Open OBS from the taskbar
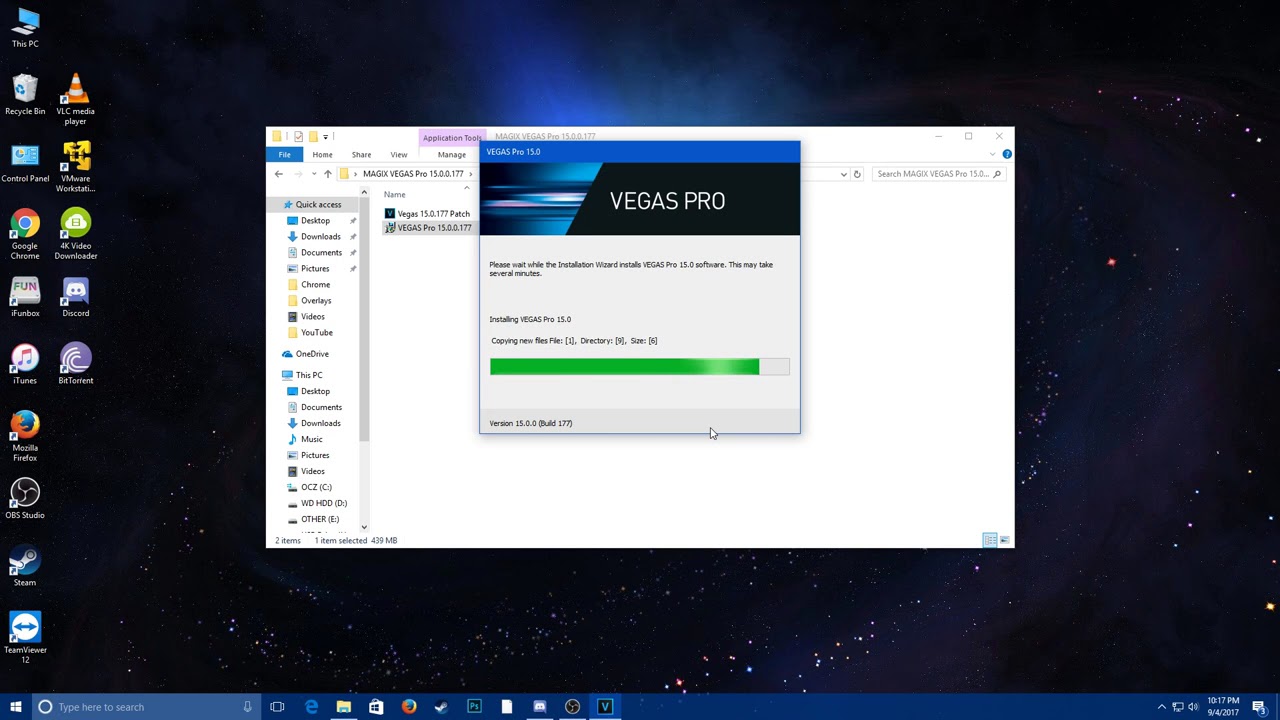1280x720 pixels. tap(572, 707)
